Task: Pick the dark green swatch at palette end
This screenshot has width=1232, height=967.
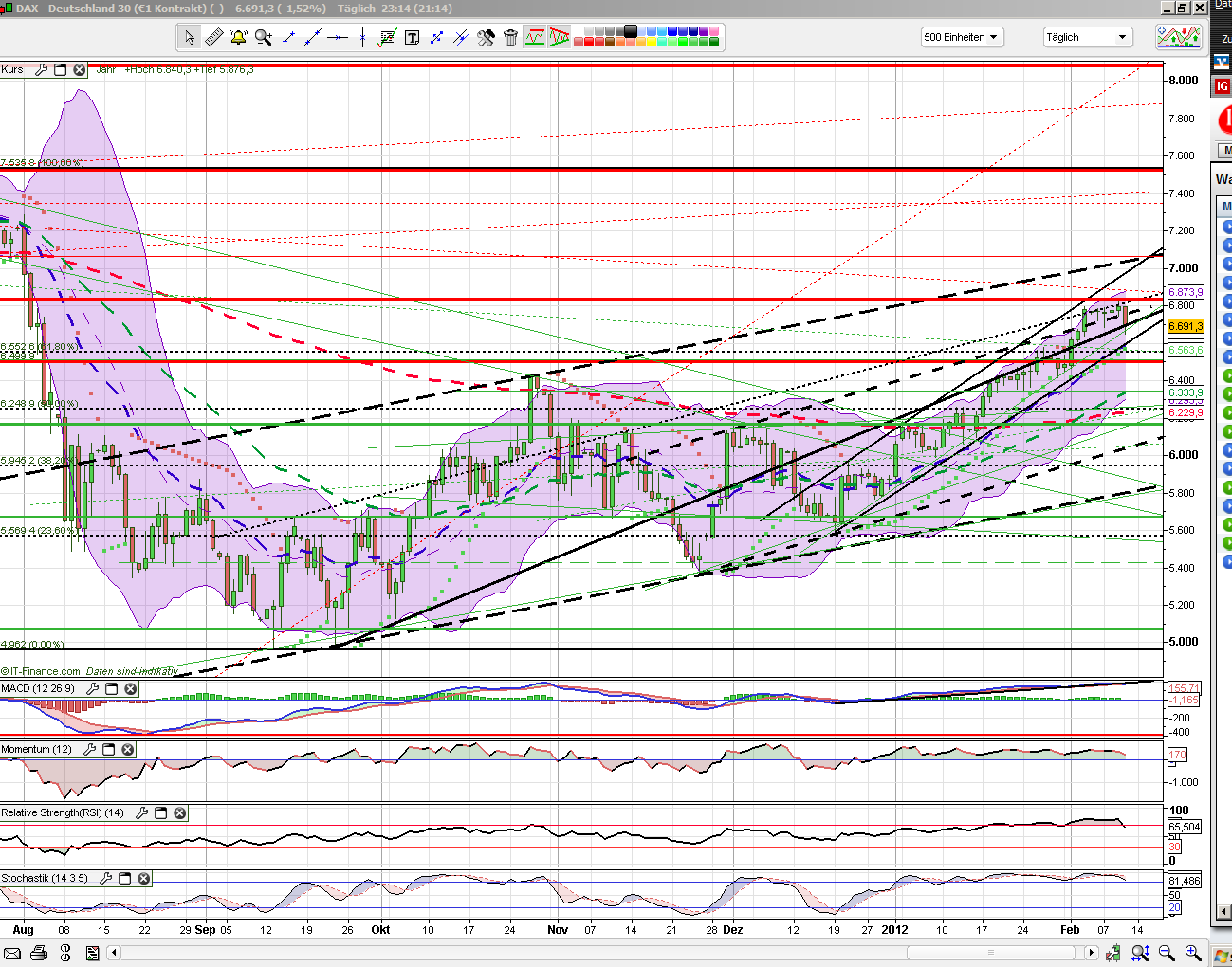Action: (x=715, y=42)
